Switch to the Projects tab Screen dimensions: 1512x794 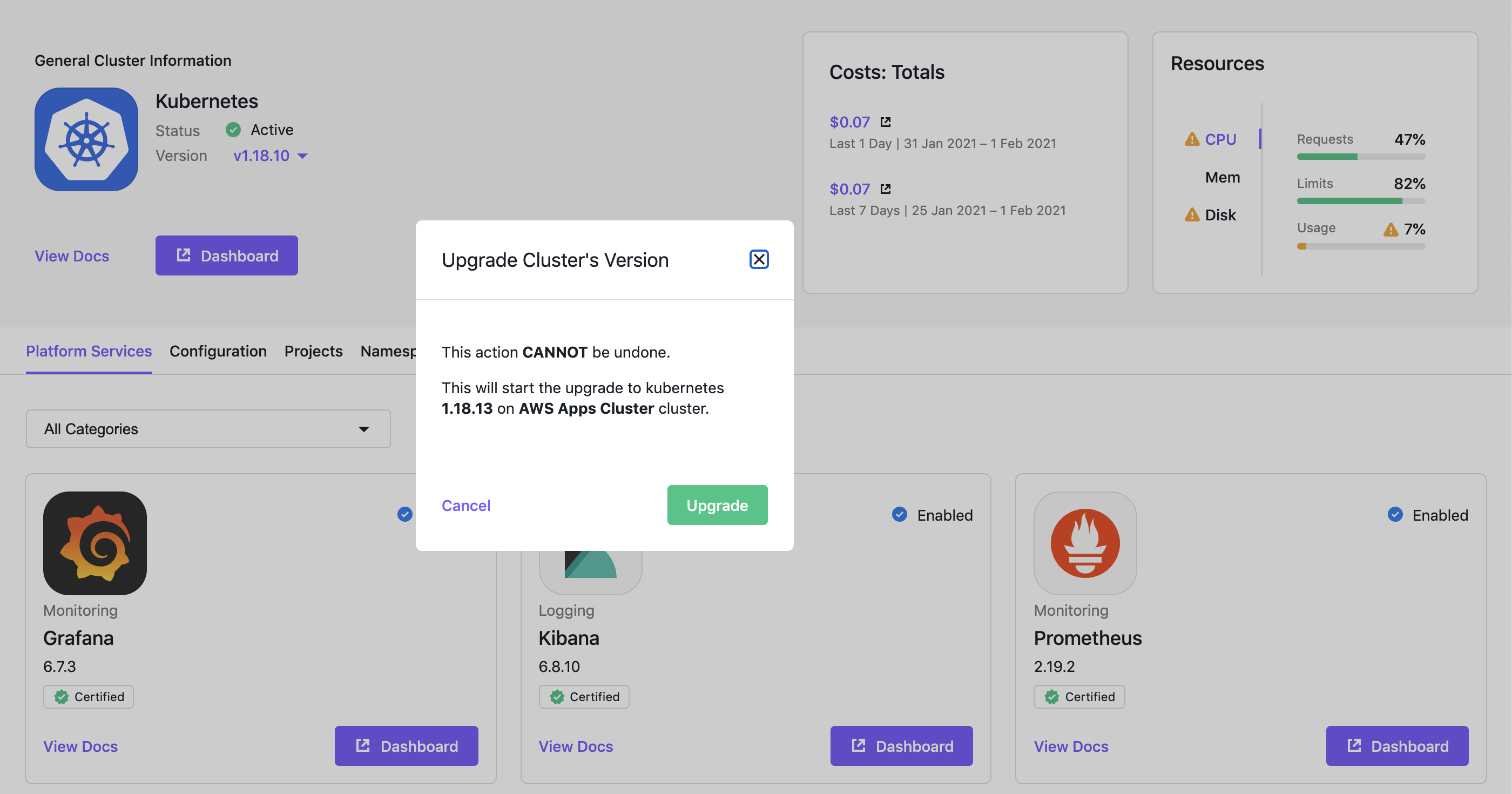[x=313, y=351]
